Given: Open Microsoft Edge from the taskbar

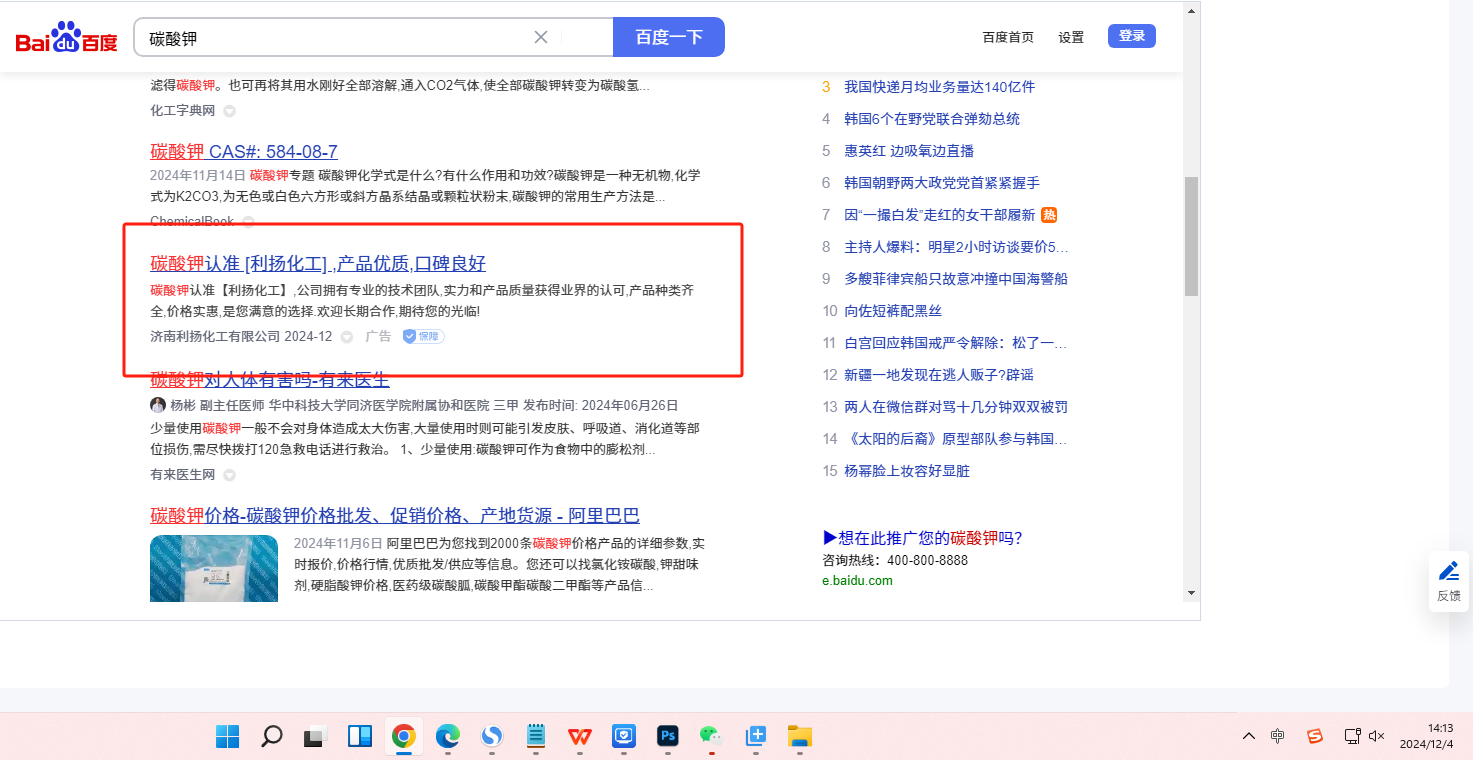Looking at the screenshot, I should [447, 736].
